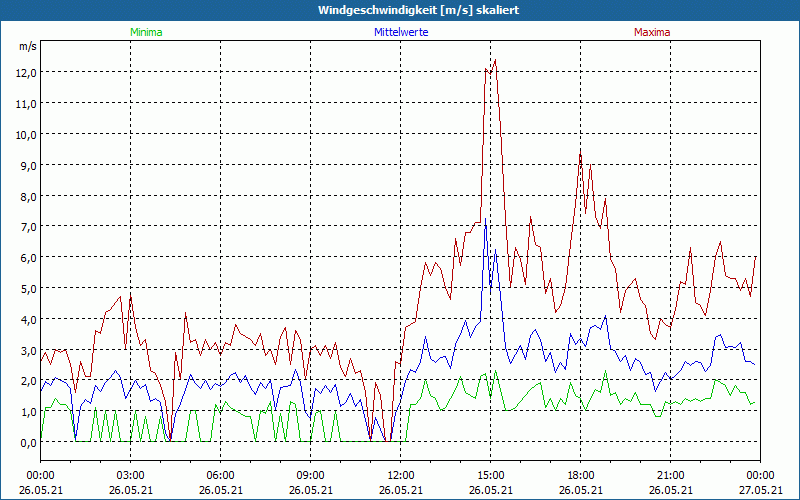This screenshot has height=500, width=800.
Task: Select the 18:00 time axis label
Action: pyautogui.click(x=580, y=475)
